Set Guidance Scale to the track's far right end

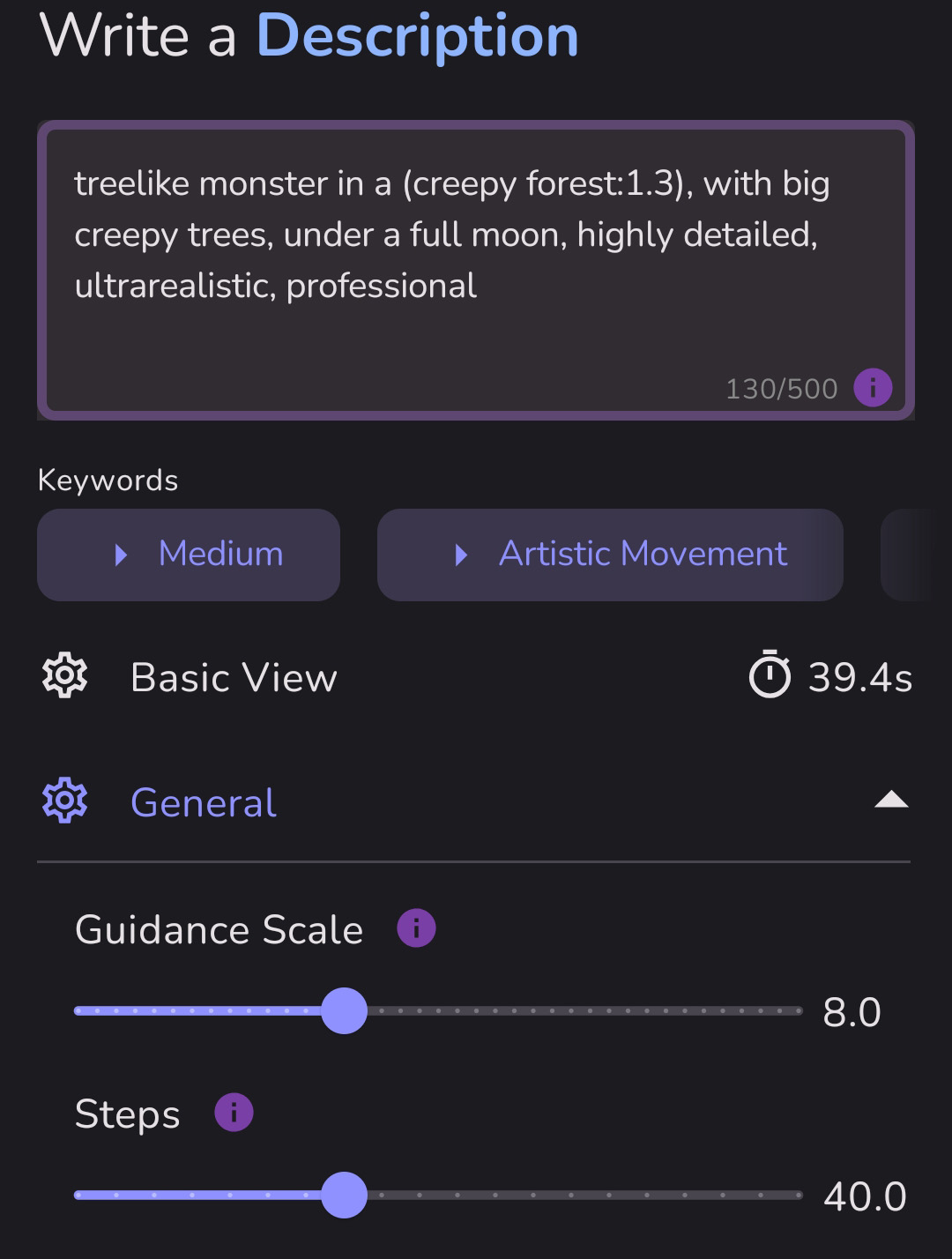(x=799, y=1010)
